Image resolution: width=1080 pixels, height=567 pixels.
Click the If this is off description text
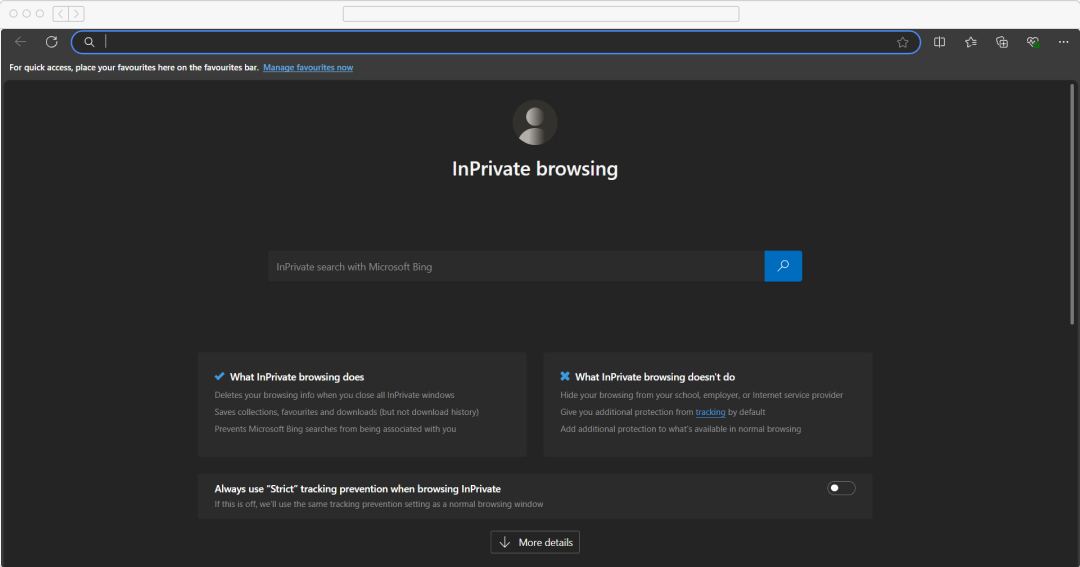378,504
